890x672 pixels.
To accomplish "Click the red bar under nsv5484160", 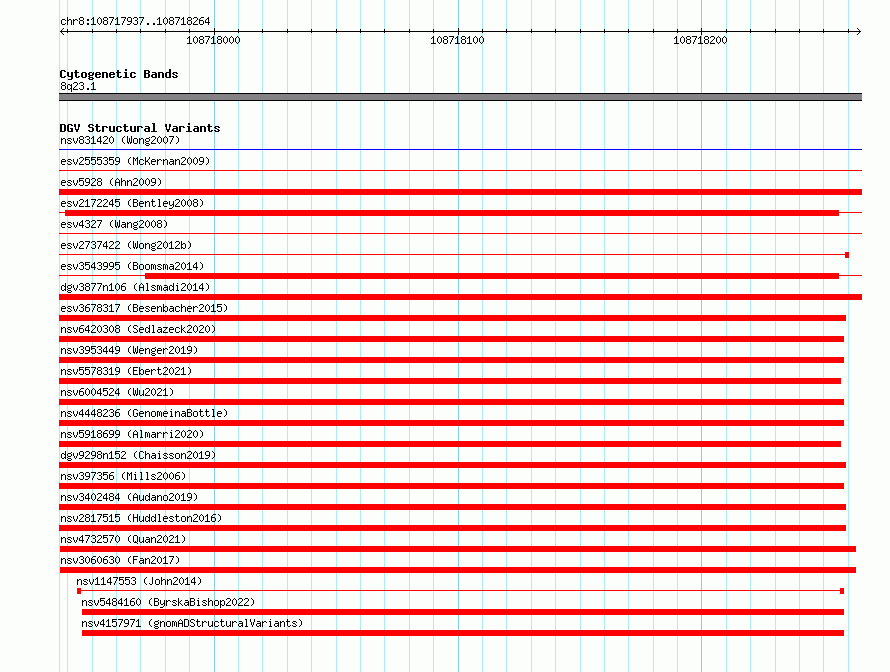I will 463,612.
